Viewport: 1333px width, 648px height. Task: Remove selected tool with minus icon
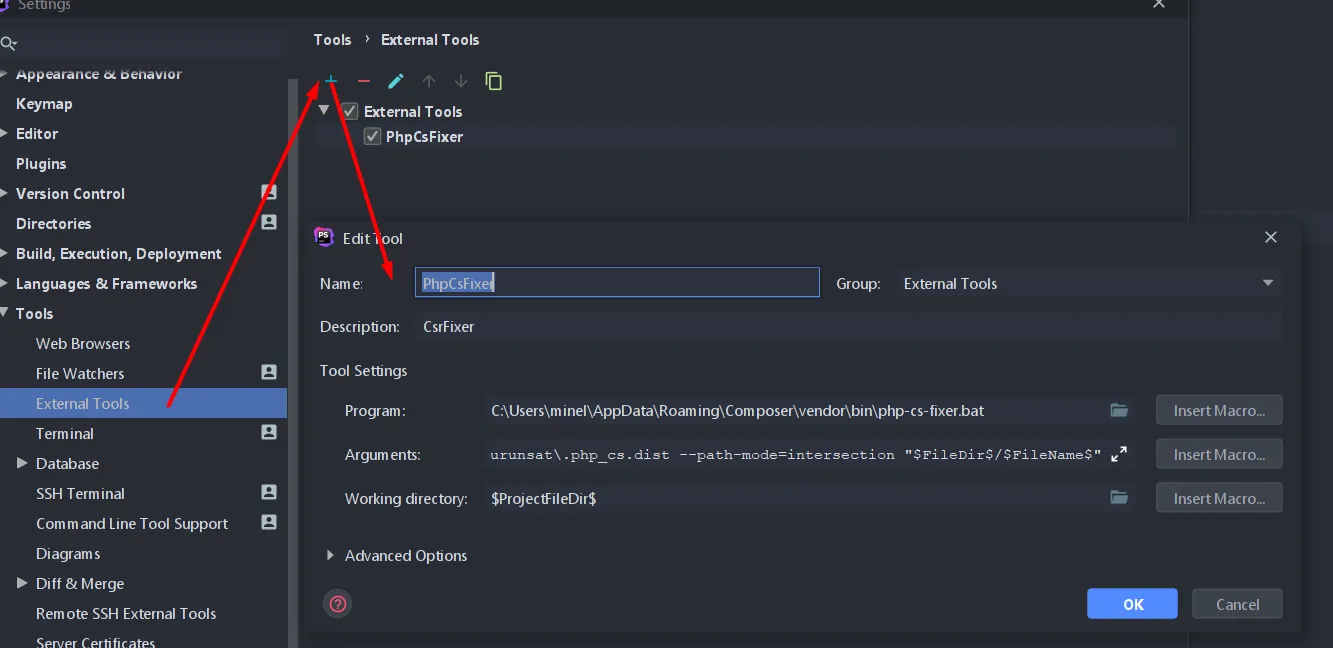pyautogui.click(x=364, y=81)
